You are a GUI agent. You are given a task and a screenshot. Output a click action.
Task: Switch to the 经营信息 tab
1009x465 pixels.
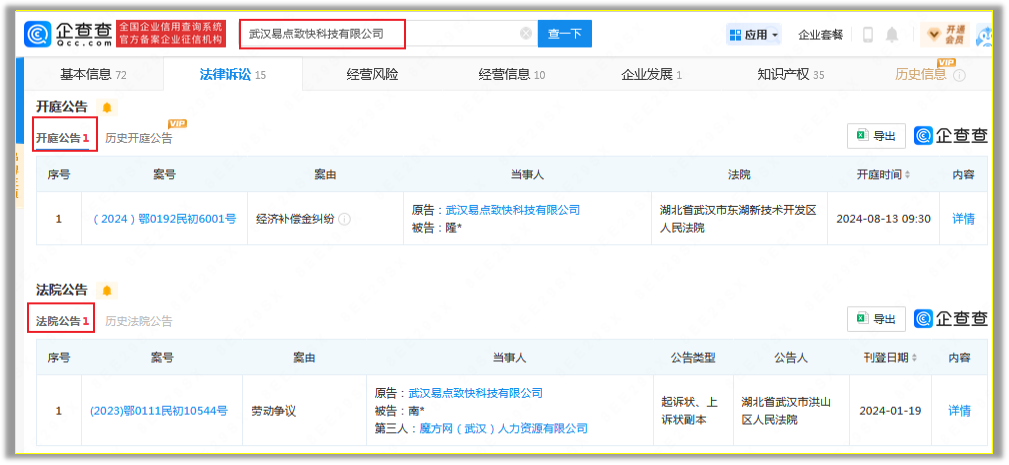point(512,75)
